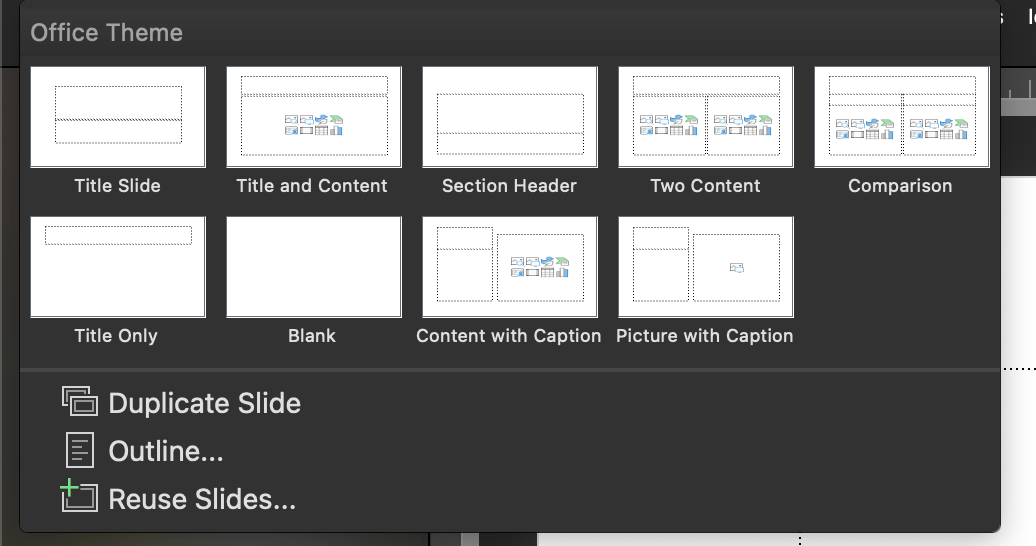The image size is (1036, 546).
Task: Click the Picture with Caption label
Action: pyautogui.click(x=704, y=336)
